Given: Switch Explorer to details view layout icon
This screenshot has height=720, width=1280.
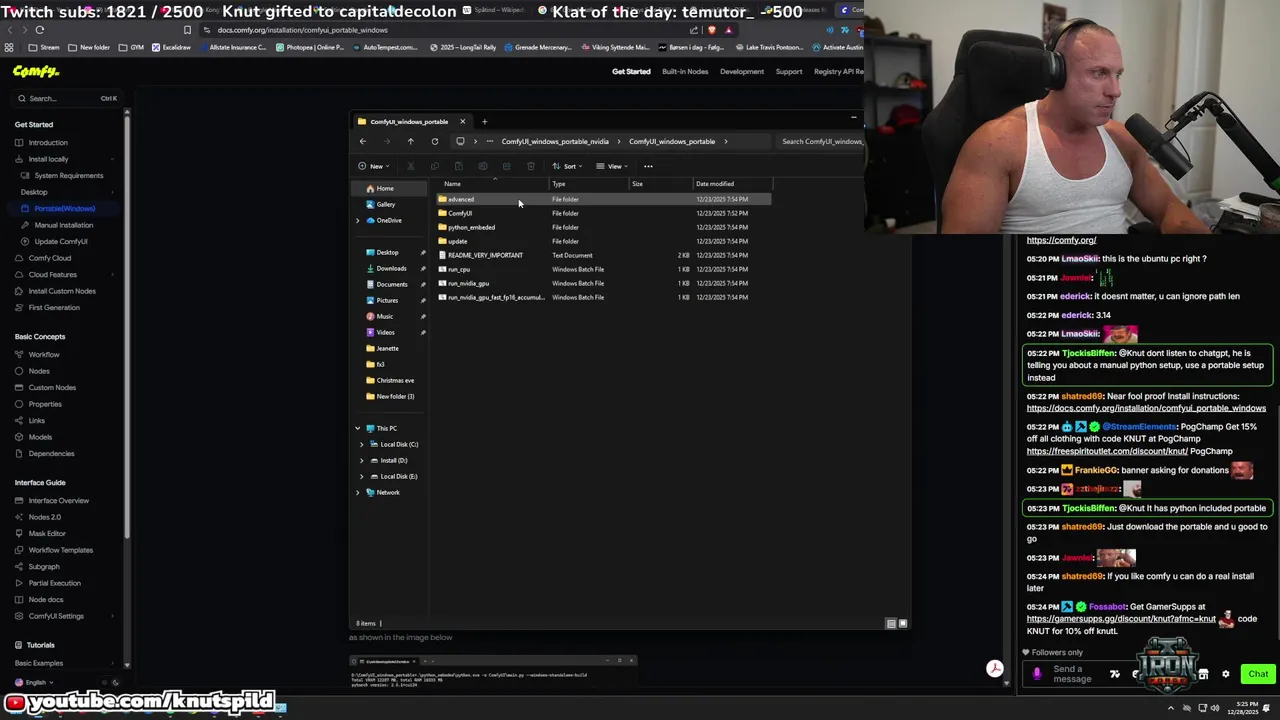Looking at the screenshot, I should coord(891,623).
